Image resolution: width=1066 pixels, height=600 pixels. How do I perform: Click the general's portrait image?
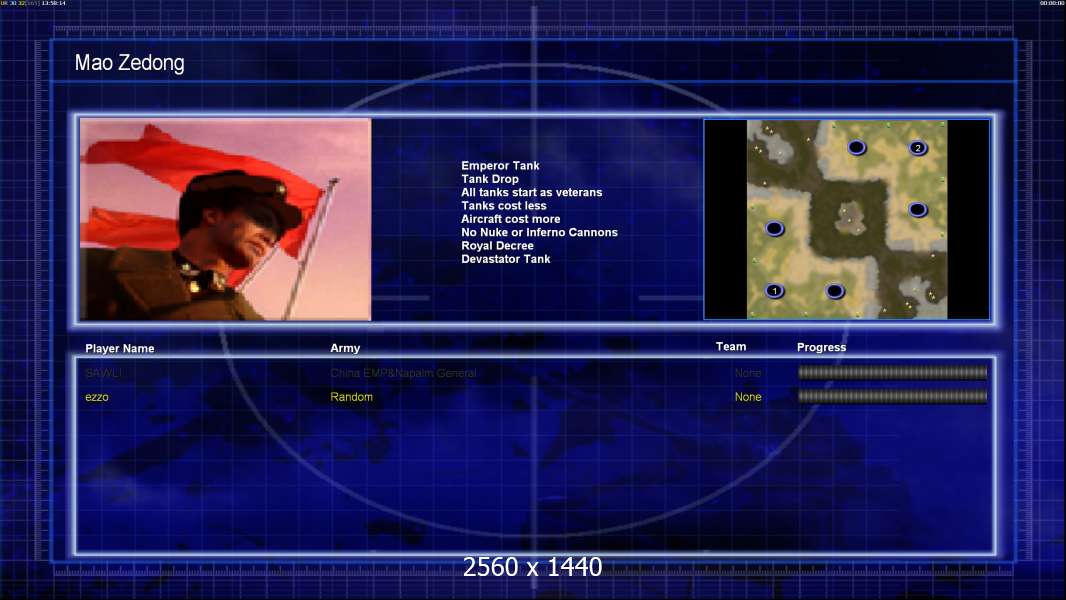point(226,219)
